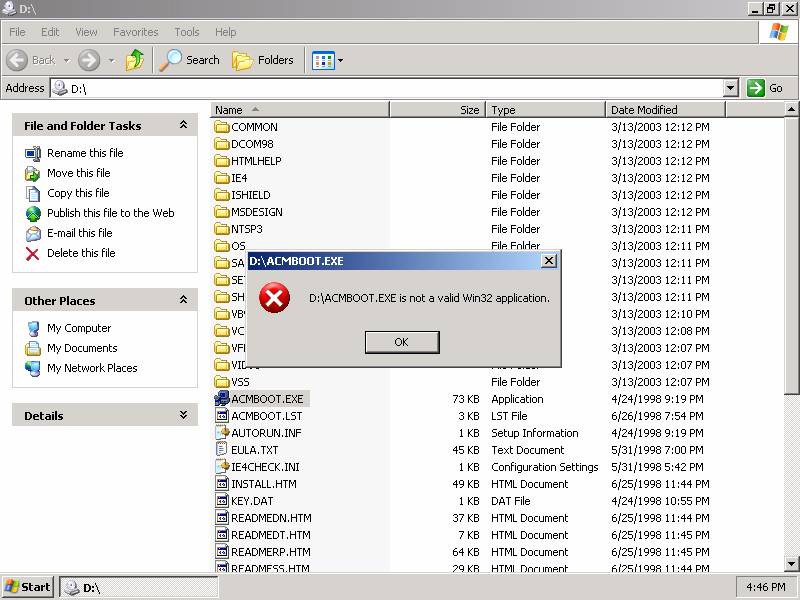
Task: Select the KEY.DAT file icon
Action: (222, 501)
